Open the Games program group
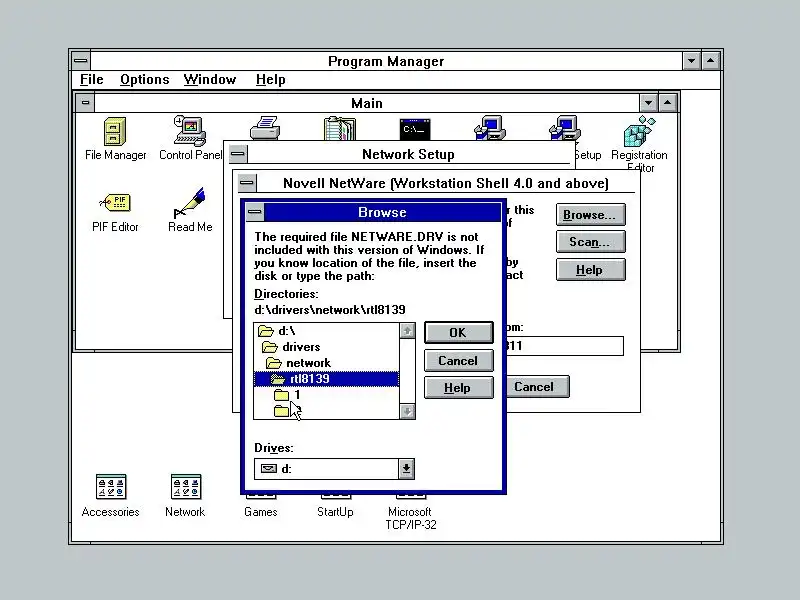The image size is (800, 600). tap(261, 511)
